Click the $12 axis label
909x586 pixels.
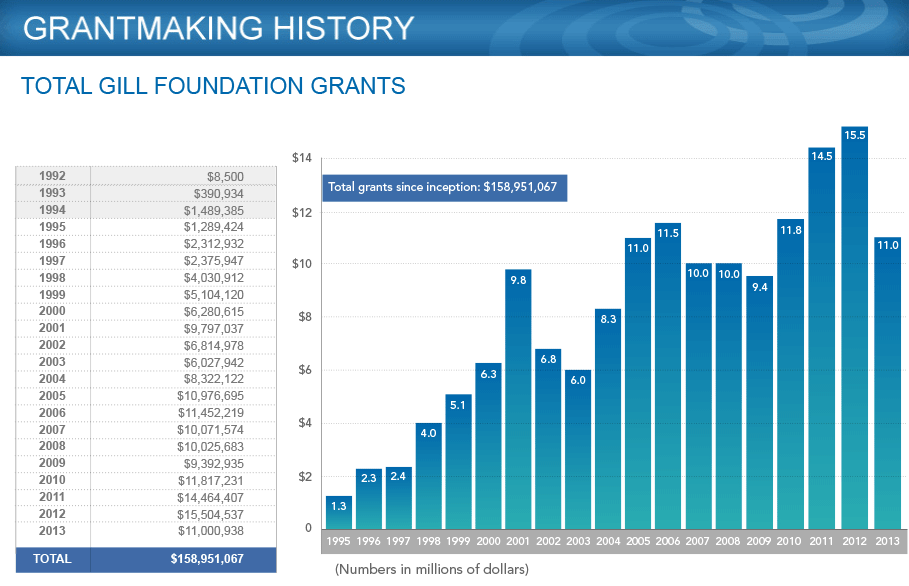[302, 213]
